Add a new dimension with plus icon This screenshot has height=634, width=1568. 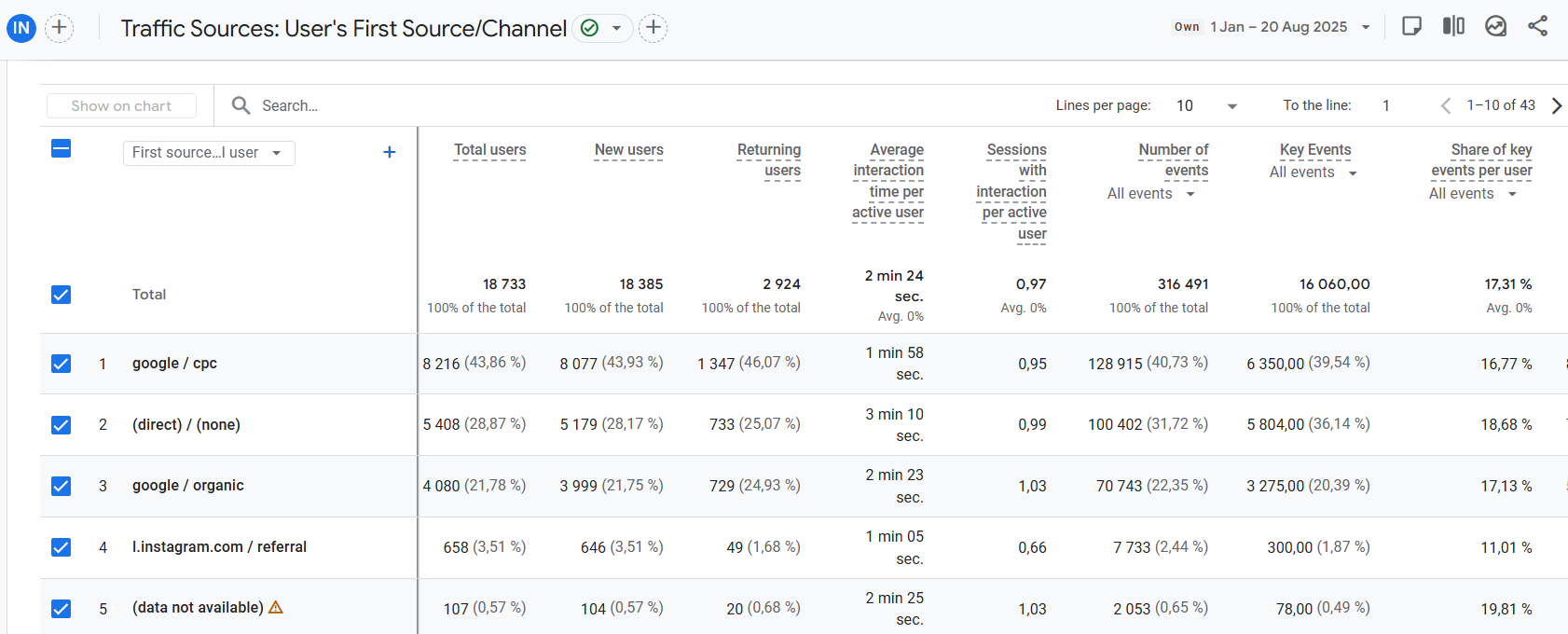tap(390, 152)
